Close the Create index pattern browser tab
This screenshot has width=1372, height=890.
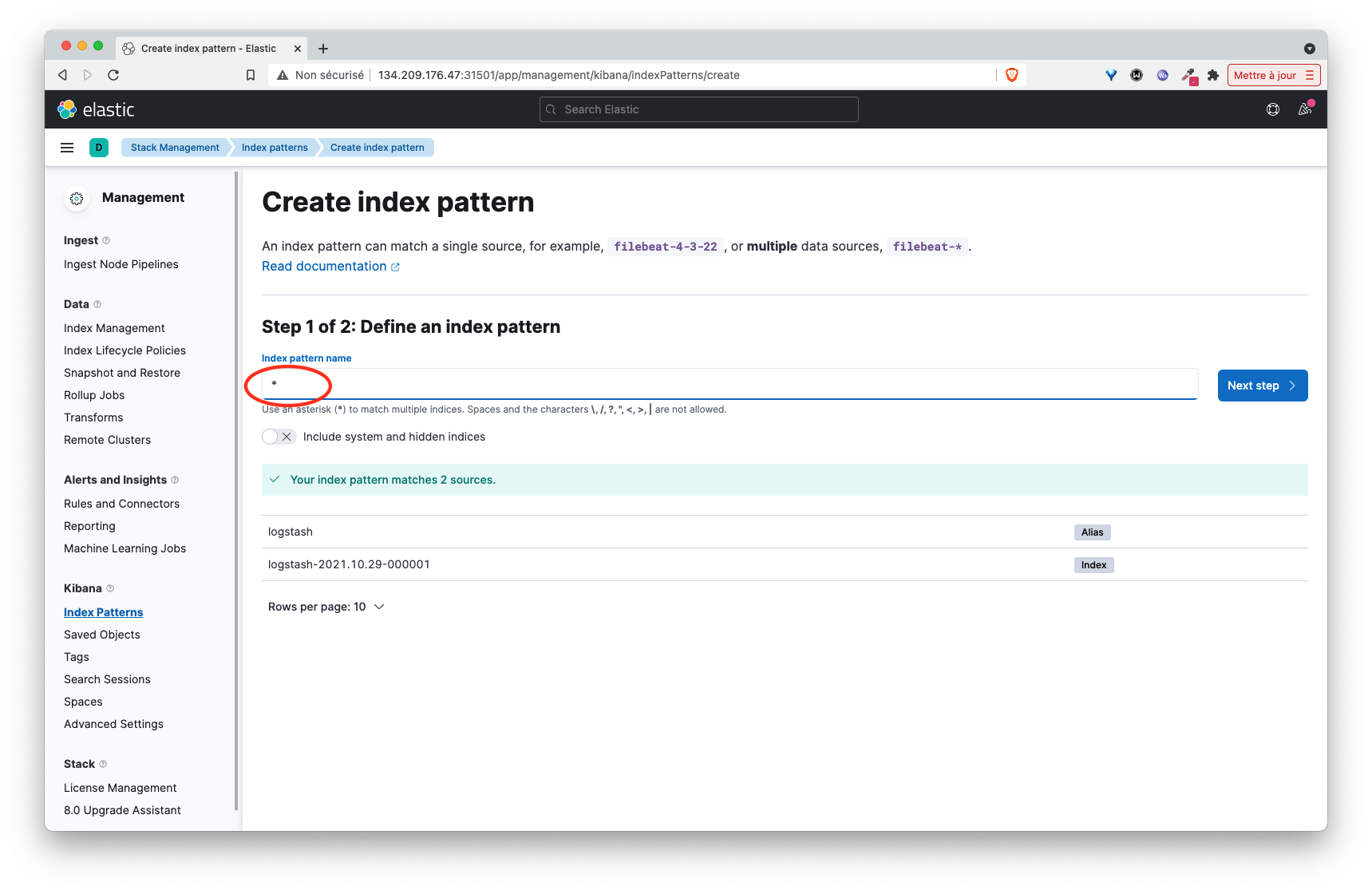point(298,49)
